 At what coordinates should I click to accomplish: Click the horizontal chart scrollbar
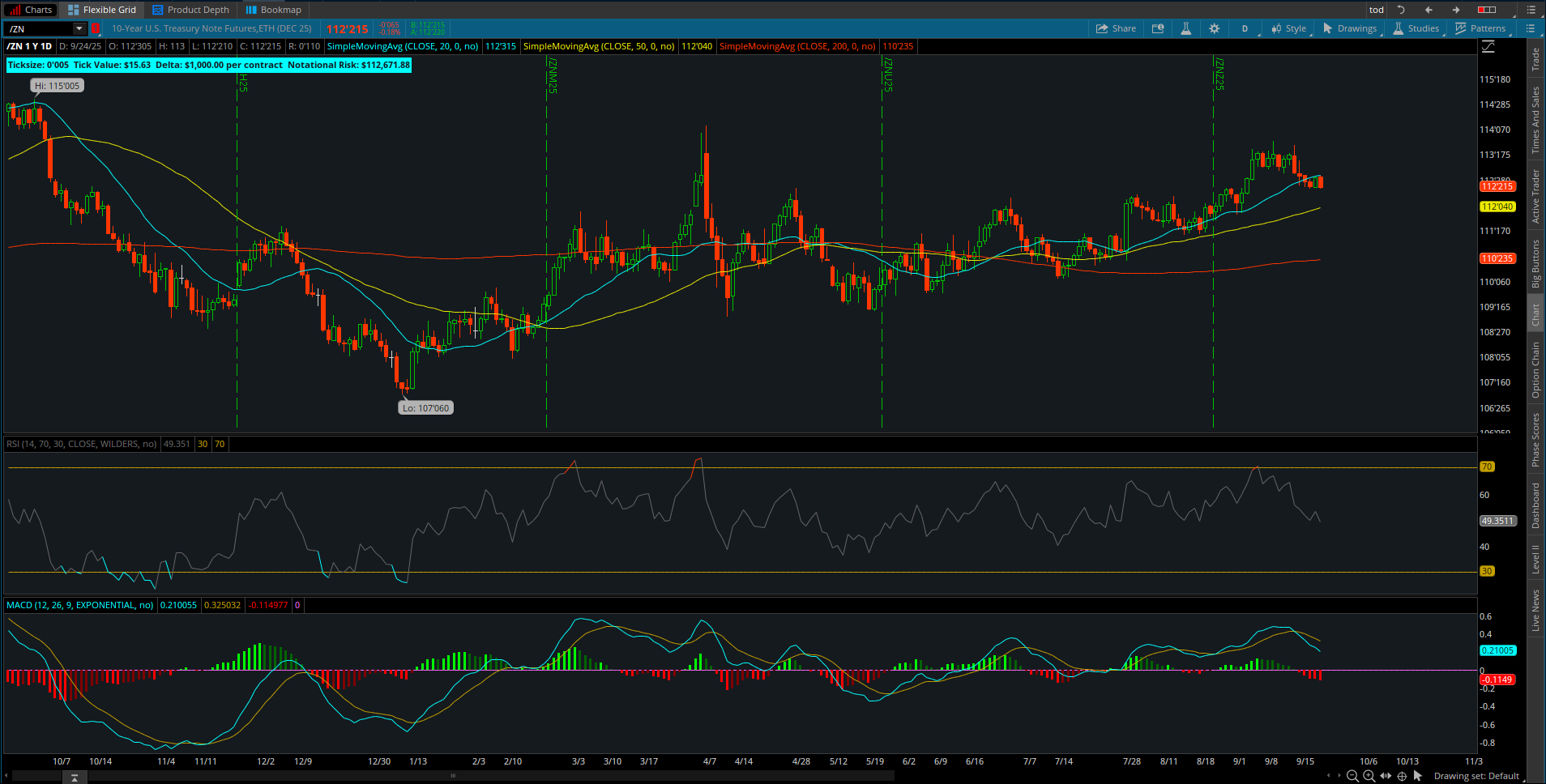click(454, 776)
